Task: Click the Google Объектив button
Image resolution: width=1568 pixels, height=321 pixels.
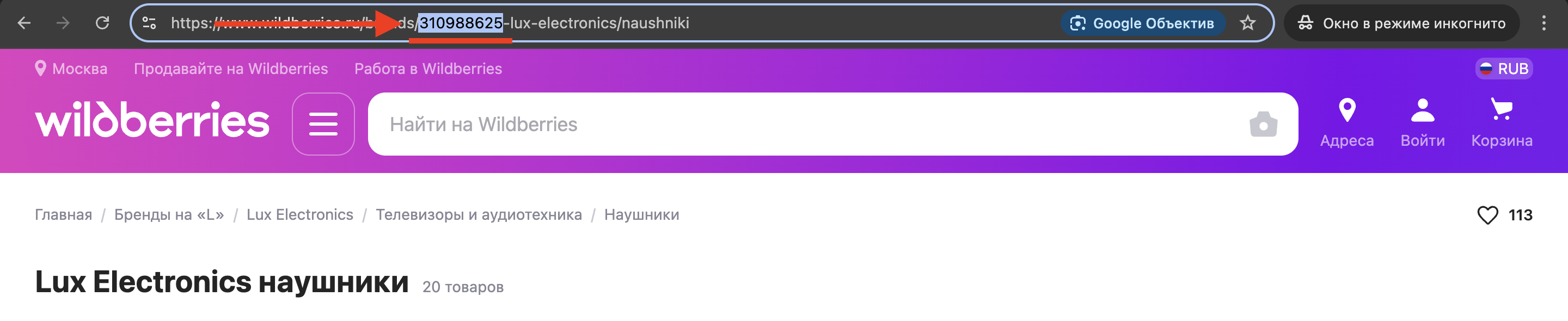Action: 1143,23
